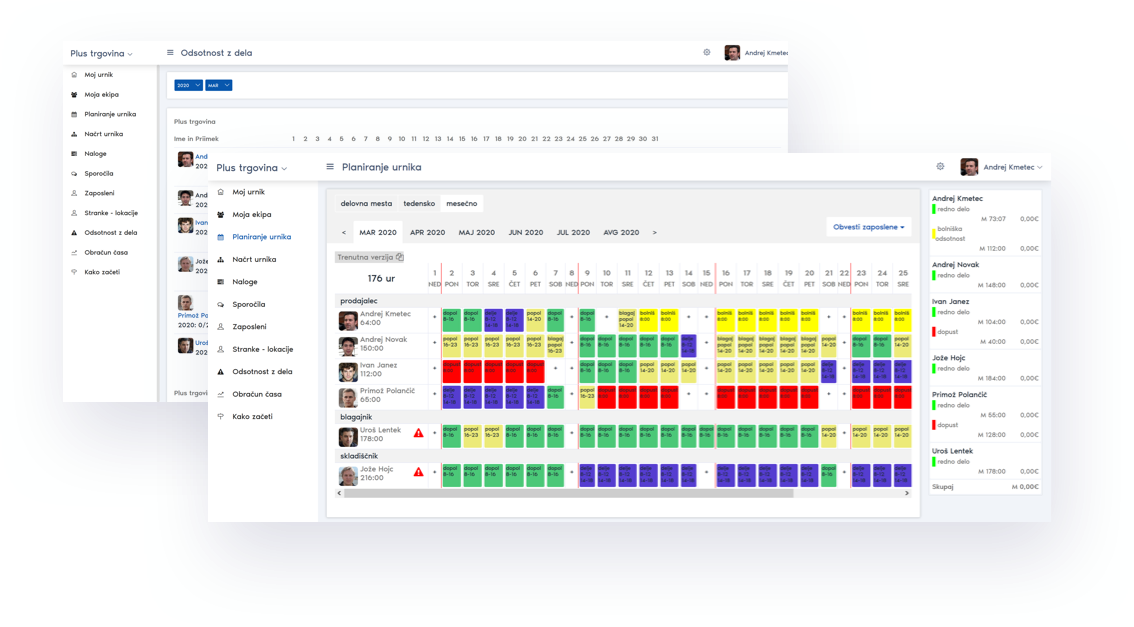Open settings gear in Planiranje urnika header
Screen dimensions: 1134x627
940,167
